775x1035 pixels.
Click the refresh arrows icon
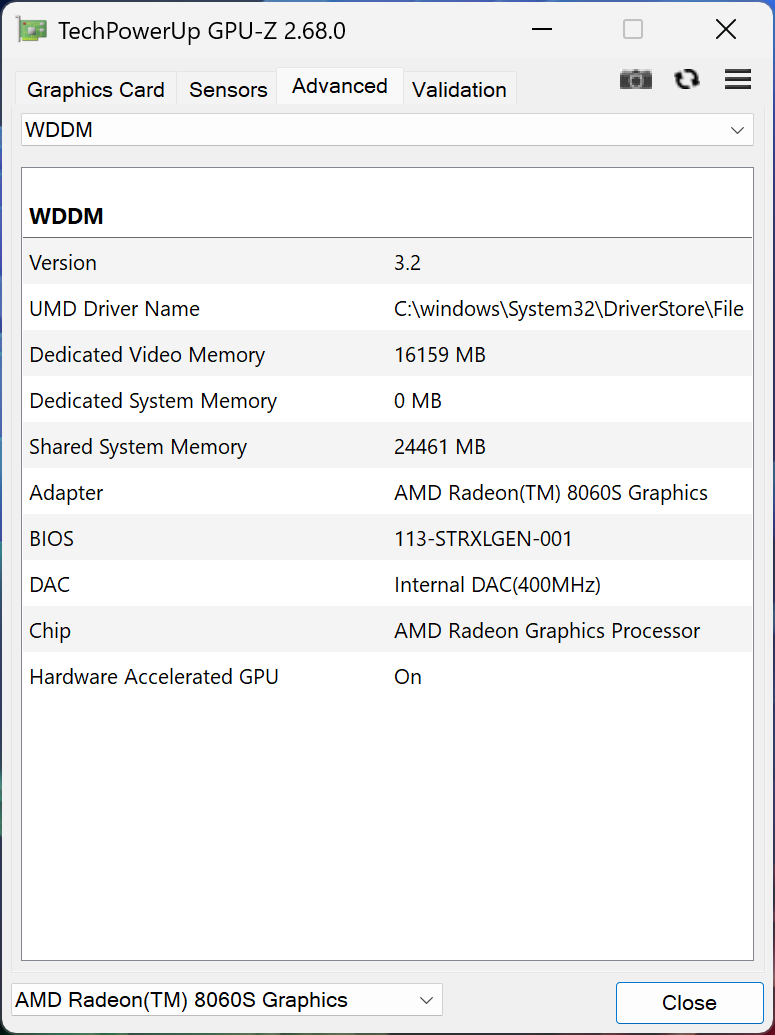coord(687,80)
